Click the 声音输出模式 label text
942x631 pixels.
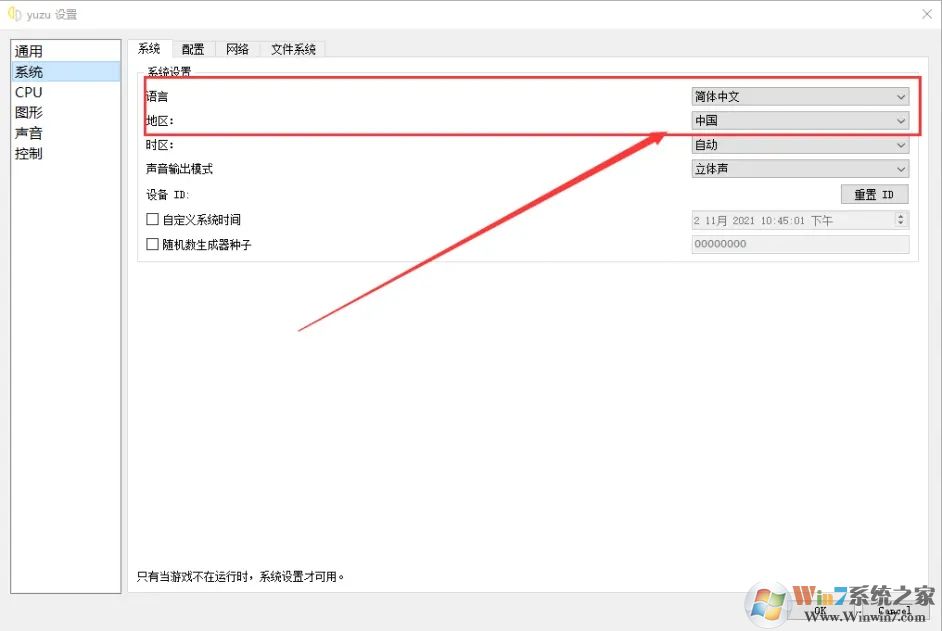coord(179,169)
